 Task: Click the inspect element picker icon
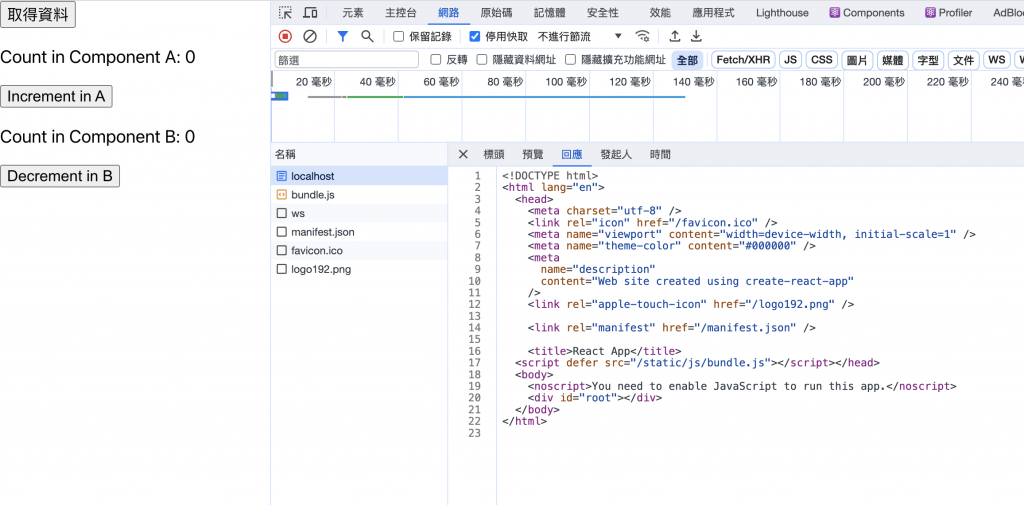285,12
